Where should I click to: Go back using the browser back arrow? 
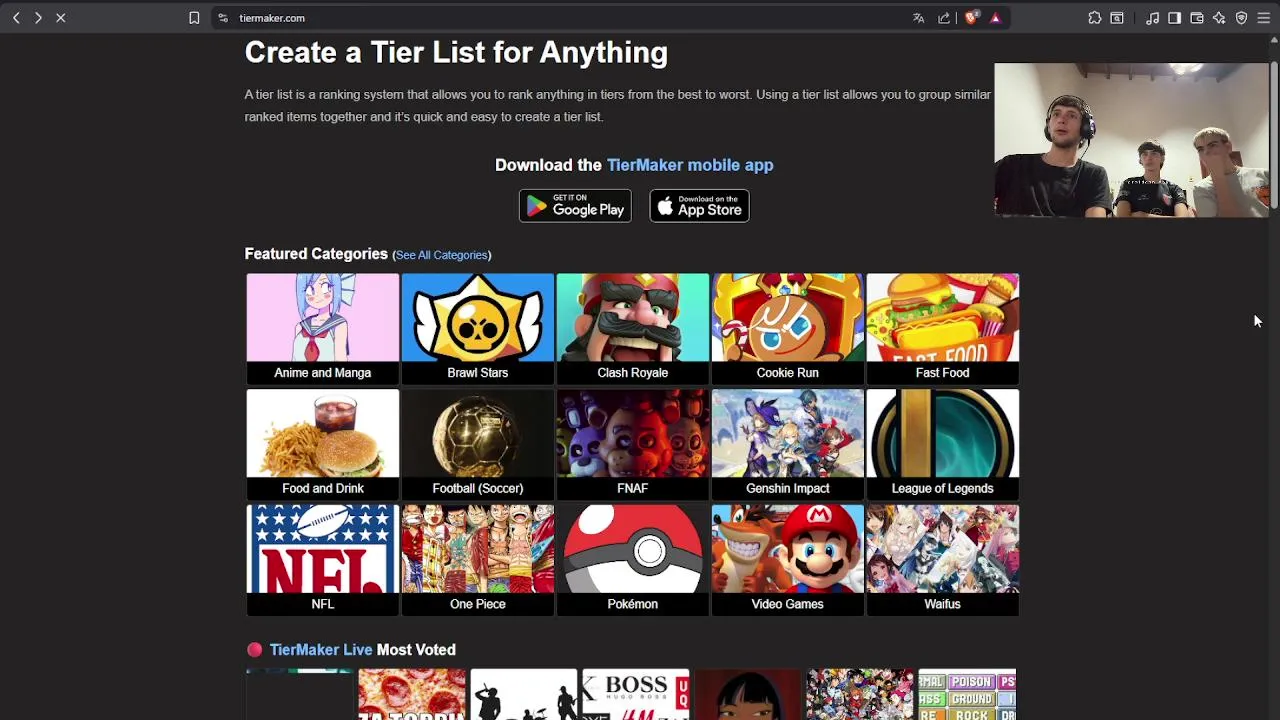point(16,18)
